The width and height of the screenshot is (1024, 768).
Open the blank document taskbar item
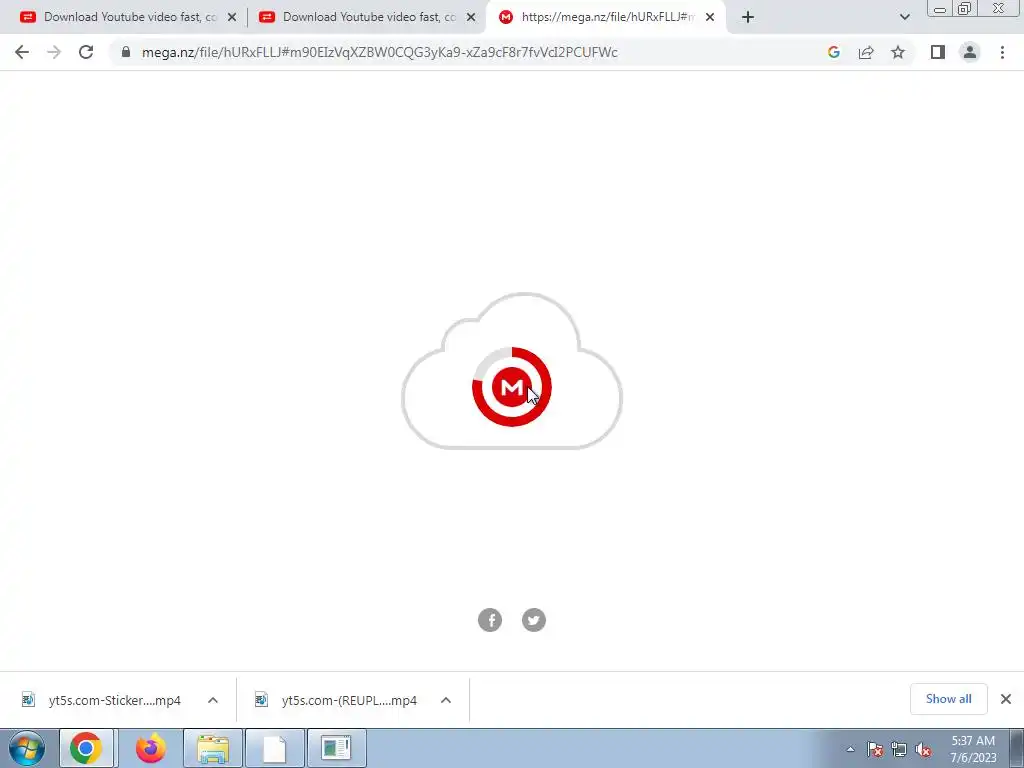pos(275,748)
